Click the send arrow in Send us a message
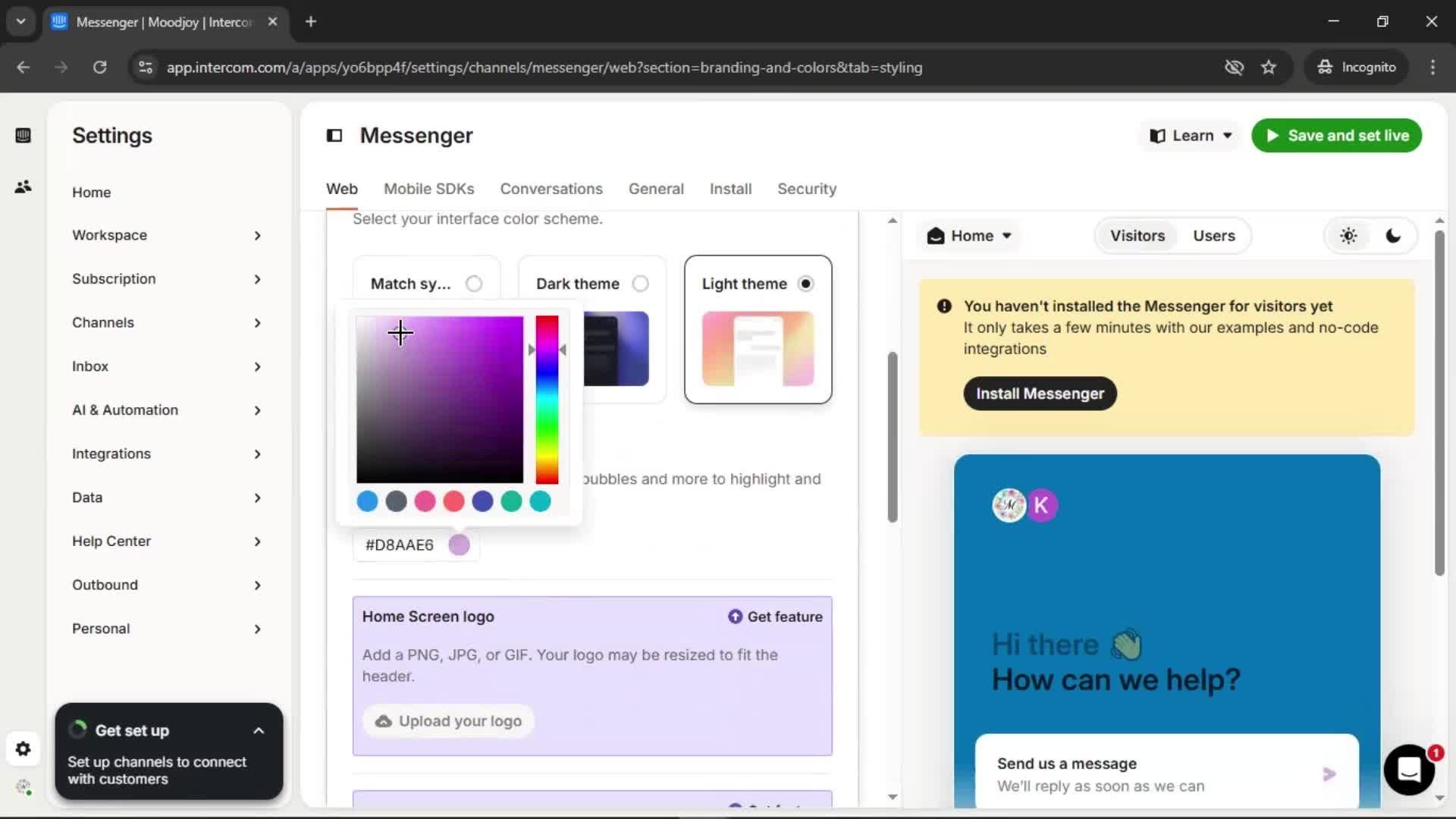Image resolution: width=1456 pixels, height=819 pixels. tap(1329, 774)
